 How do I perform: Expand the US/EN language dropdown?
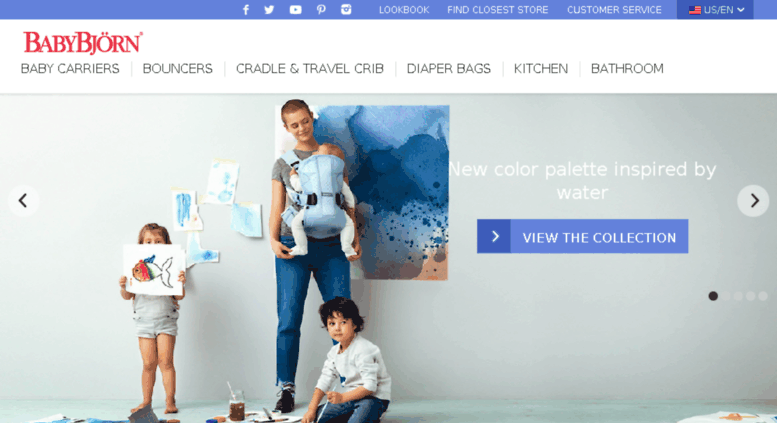(715, 10)
